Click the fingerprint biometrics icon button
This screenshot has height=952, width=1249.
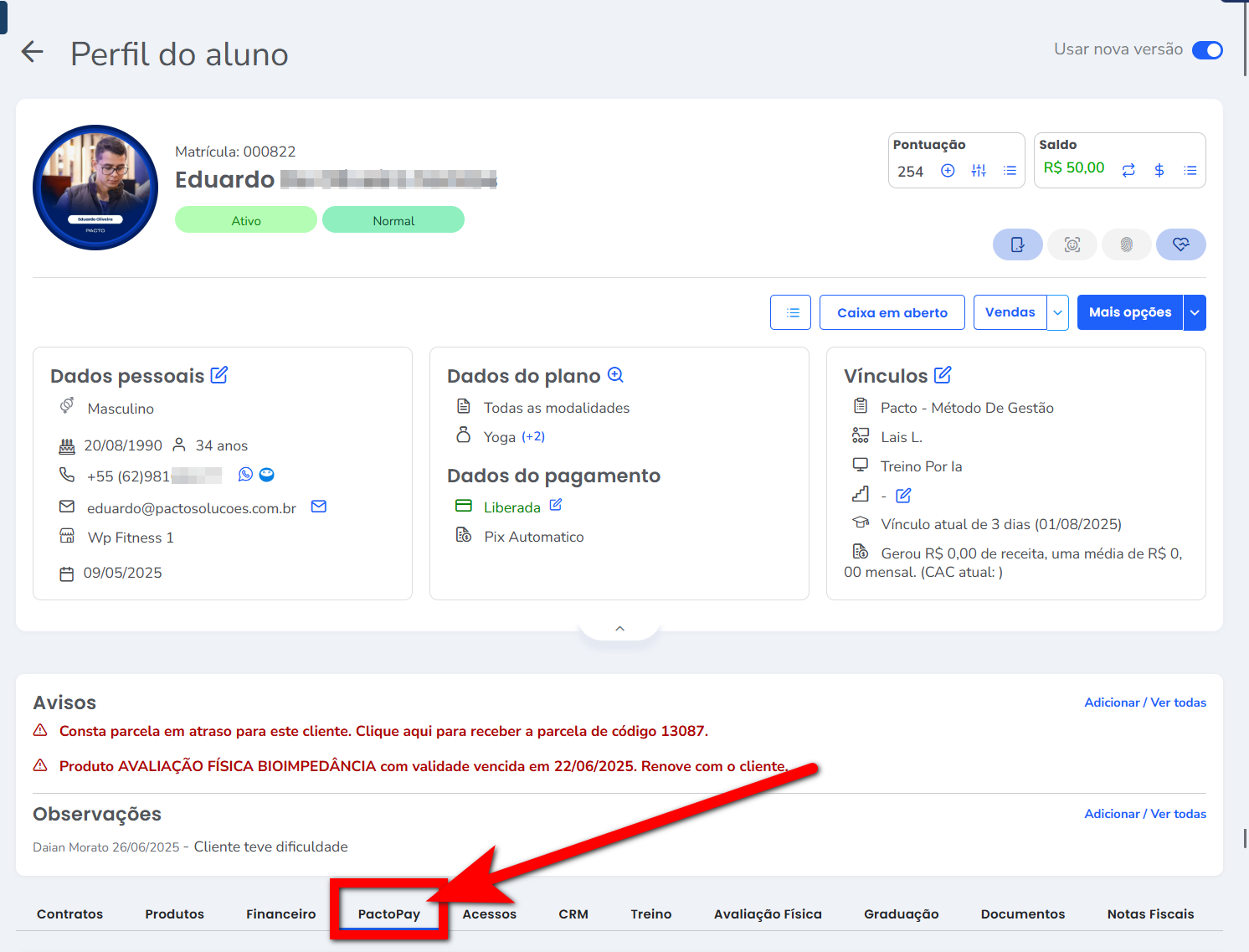point(1126,244)
